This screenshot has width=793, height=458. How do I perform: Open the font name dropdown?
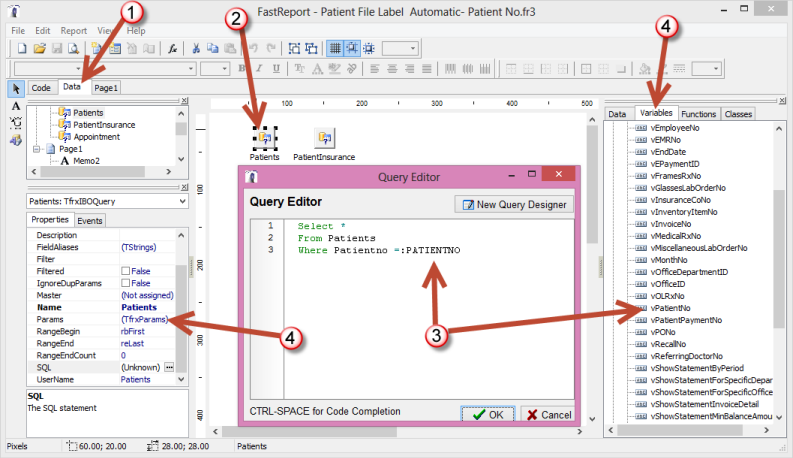coord(191,68)
